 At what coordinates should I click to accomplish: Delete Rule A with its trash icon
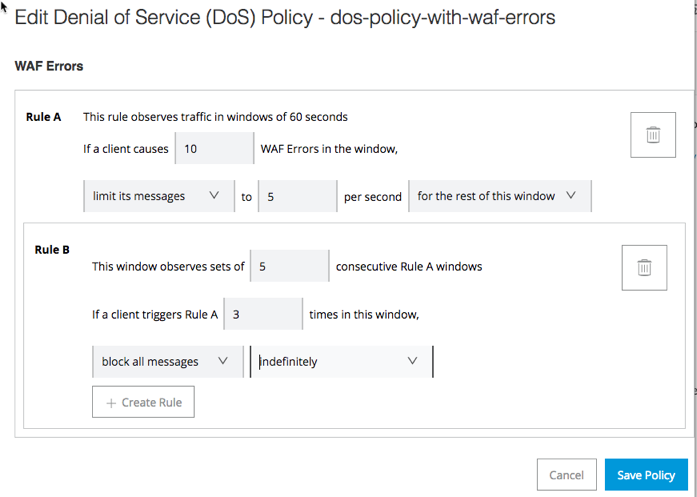(x=653, y=134)
